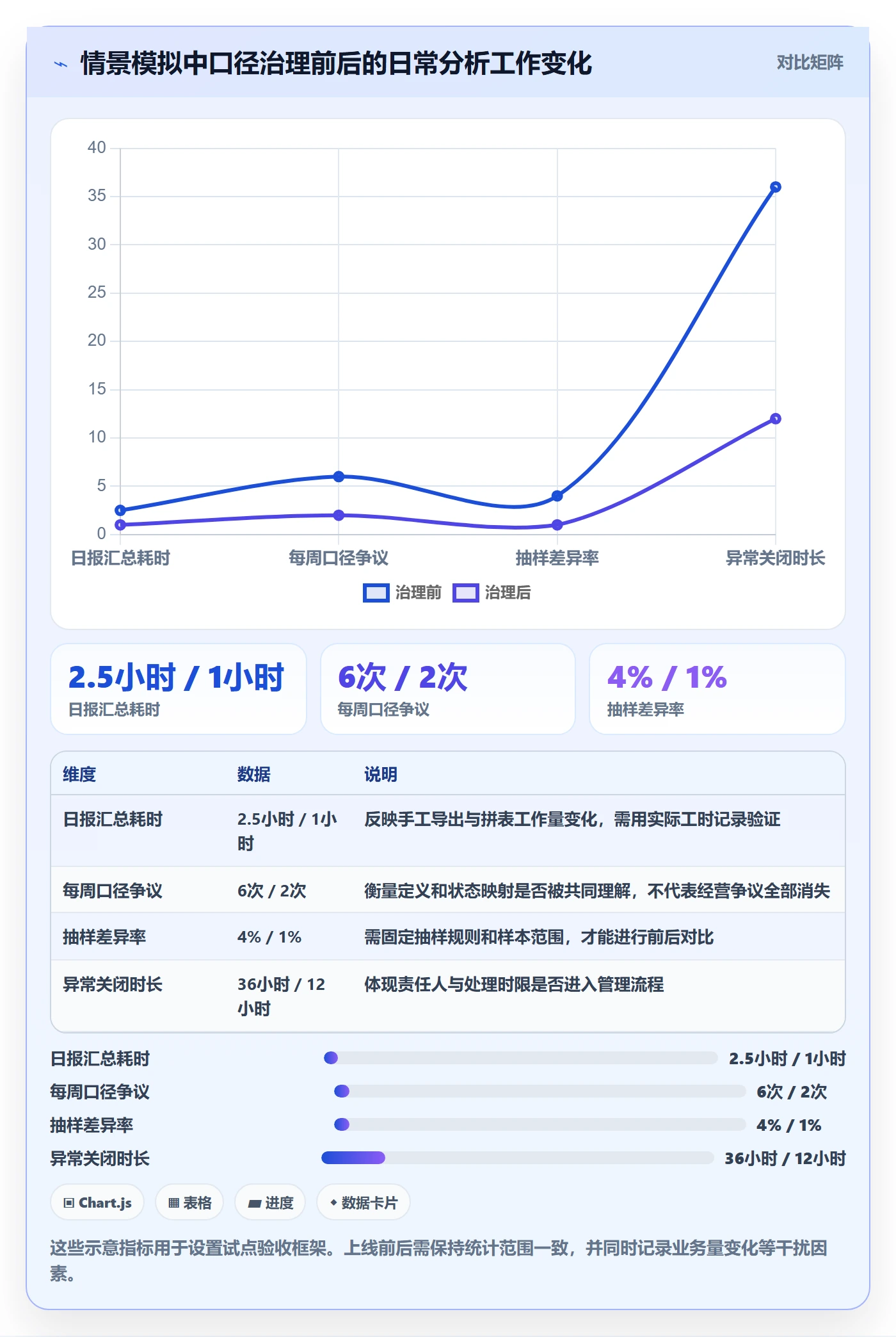Click the 治理后 data point at 异常关闭时长

coord(775,419)
